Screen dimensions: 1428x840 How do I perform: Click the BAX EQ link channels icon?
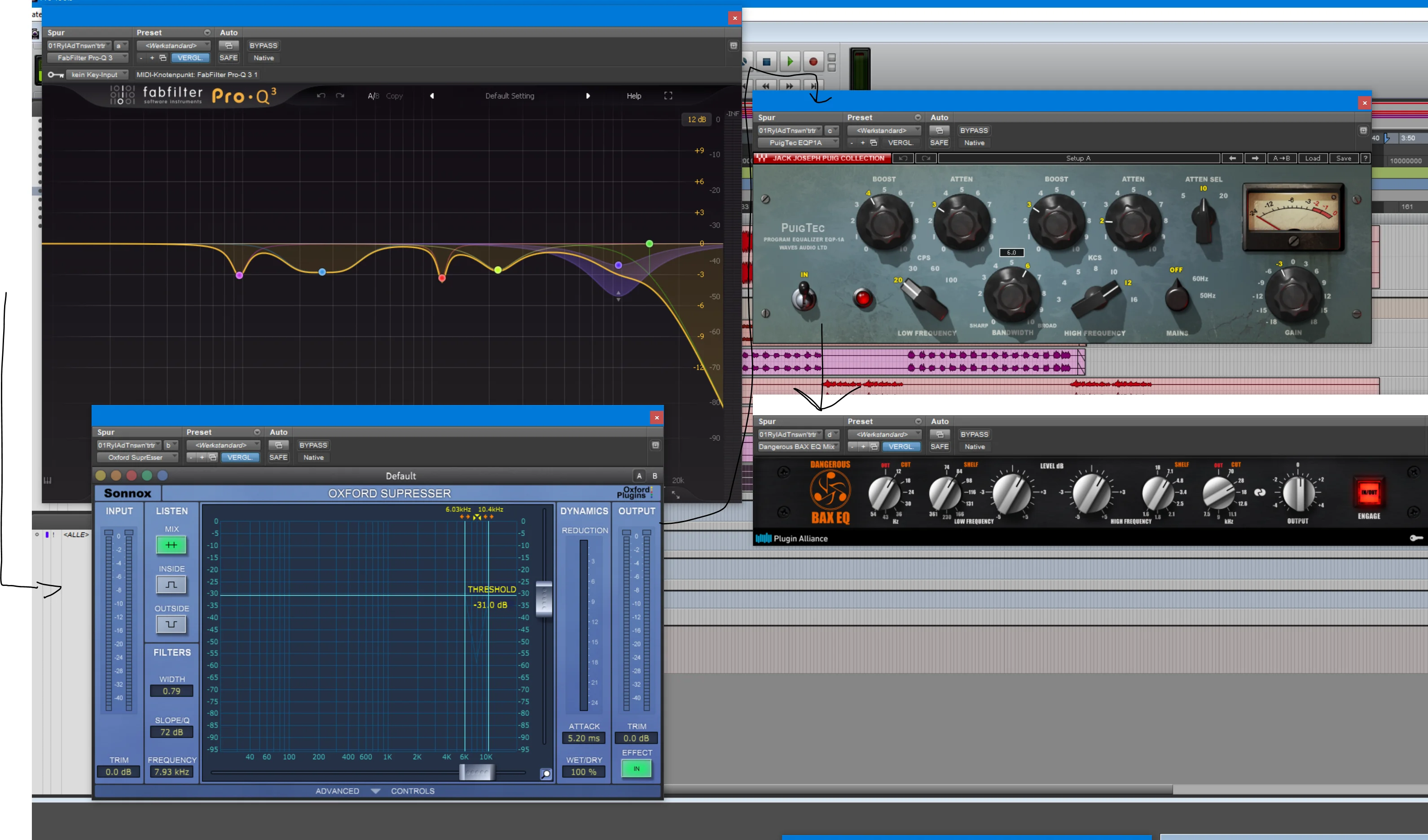coord(1260,493)
